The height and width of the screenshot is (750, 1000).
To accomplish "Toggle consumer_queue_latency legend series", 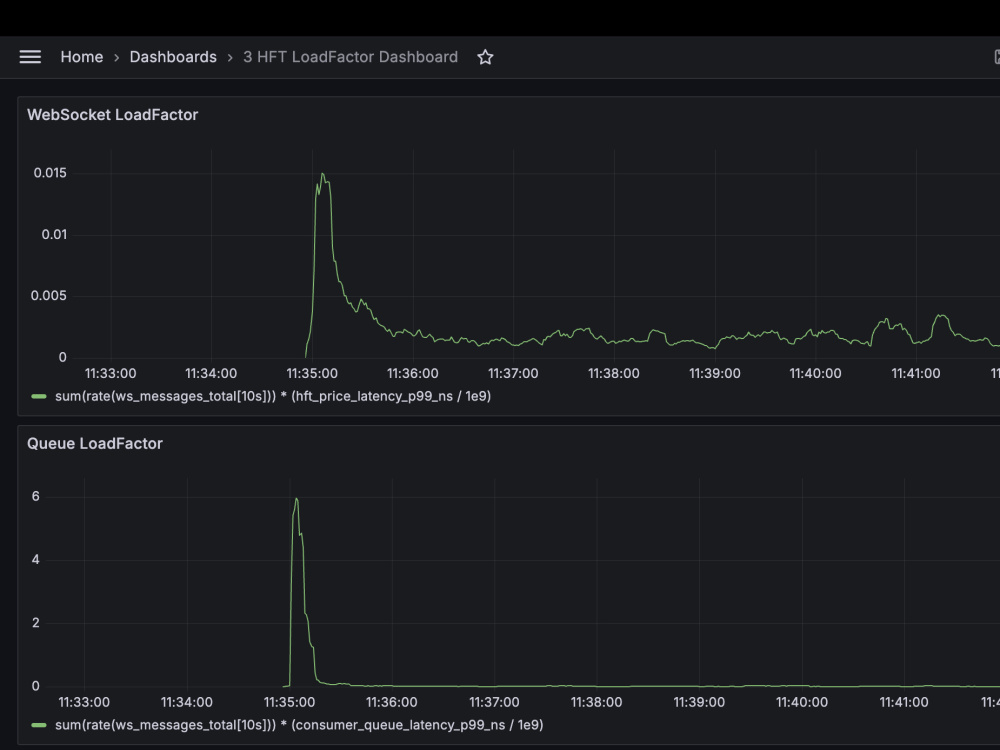I will pos(299,725).
